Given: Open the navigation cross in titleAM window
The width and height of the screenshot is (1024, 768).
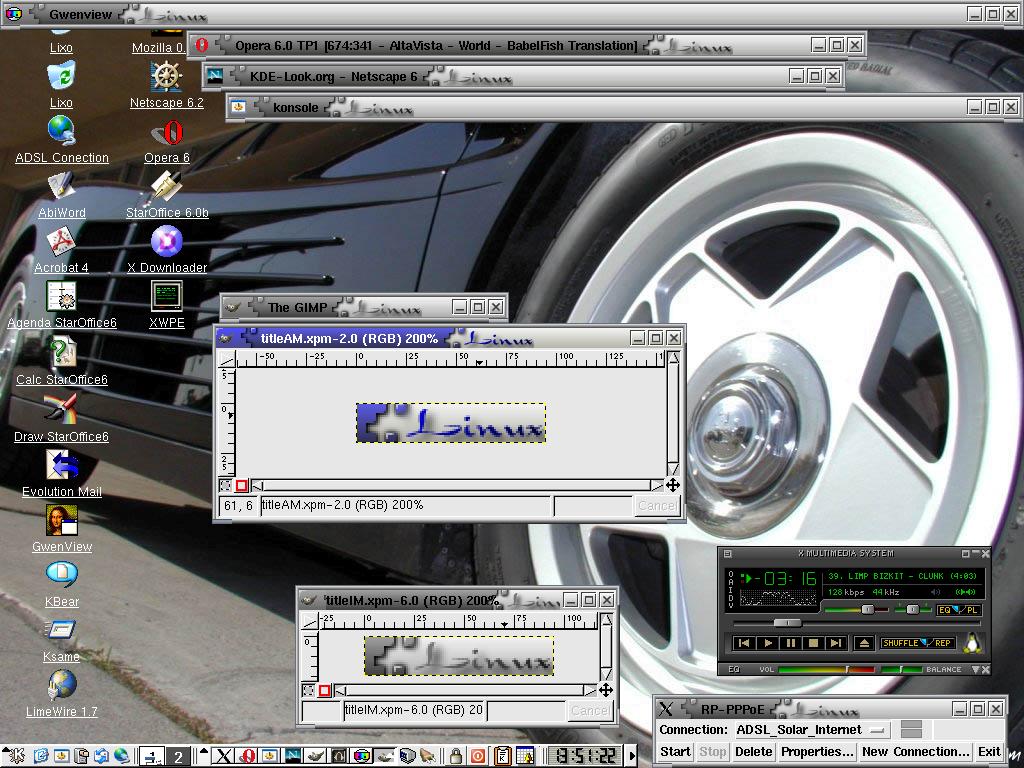Looking at the screenshot, I should coord(673,485).
